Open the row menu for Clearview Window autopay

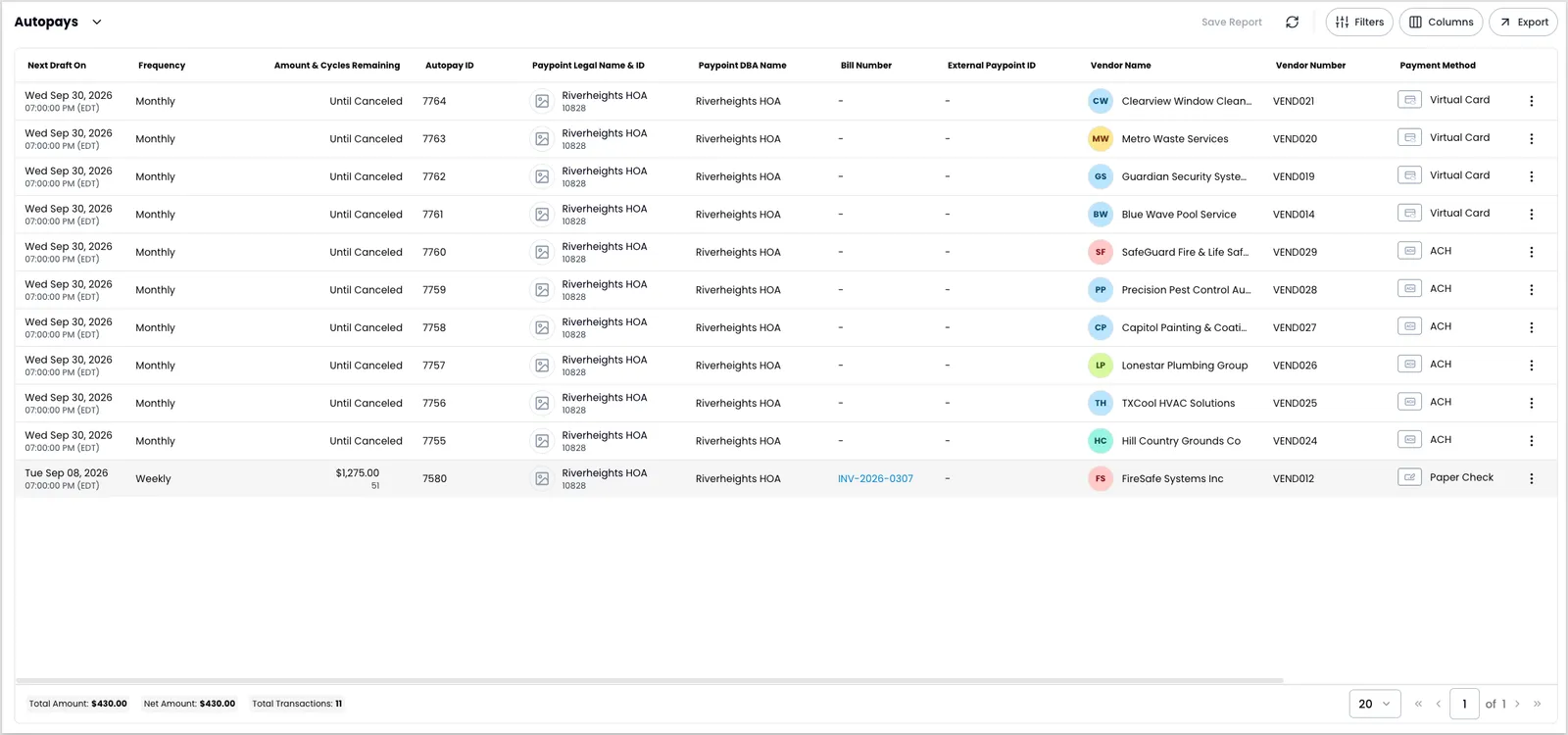coord(1532,101)
